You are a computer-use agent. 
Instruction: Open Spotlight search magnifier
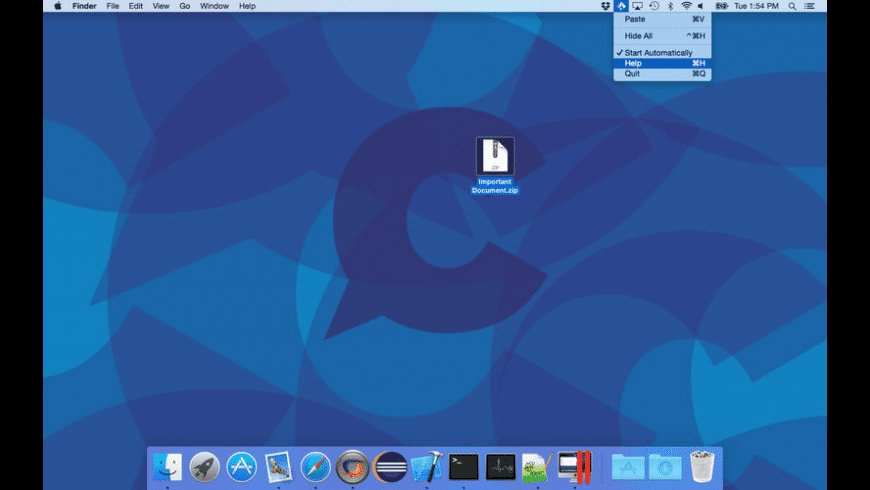coord(792,6)
